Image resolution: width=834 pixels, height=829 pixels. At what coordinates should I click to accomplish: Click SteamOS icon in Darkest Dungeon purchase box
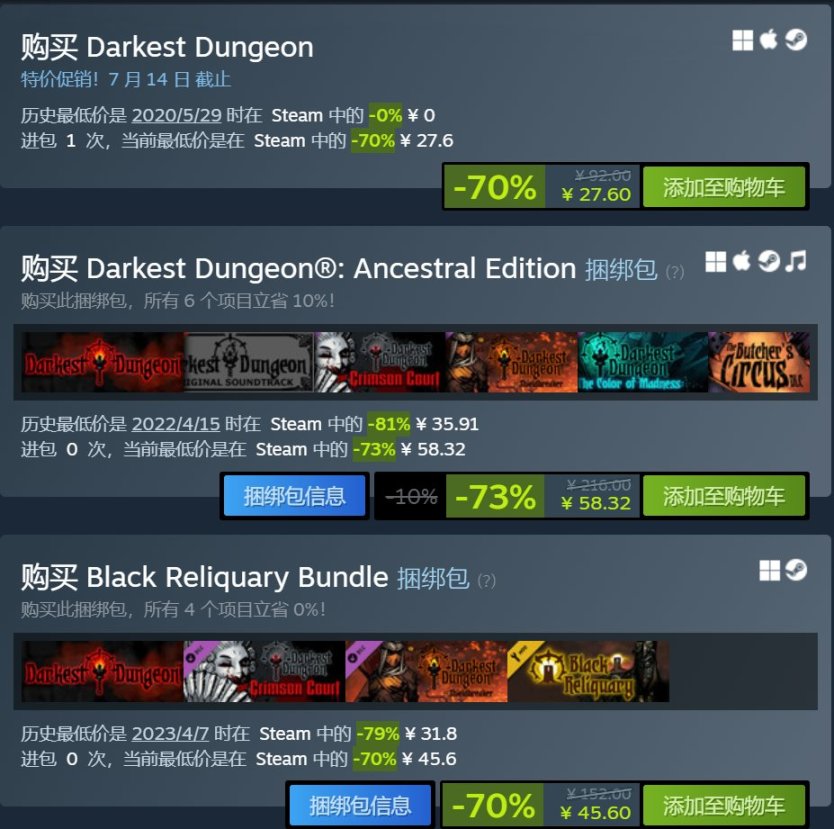coord(796,40)
